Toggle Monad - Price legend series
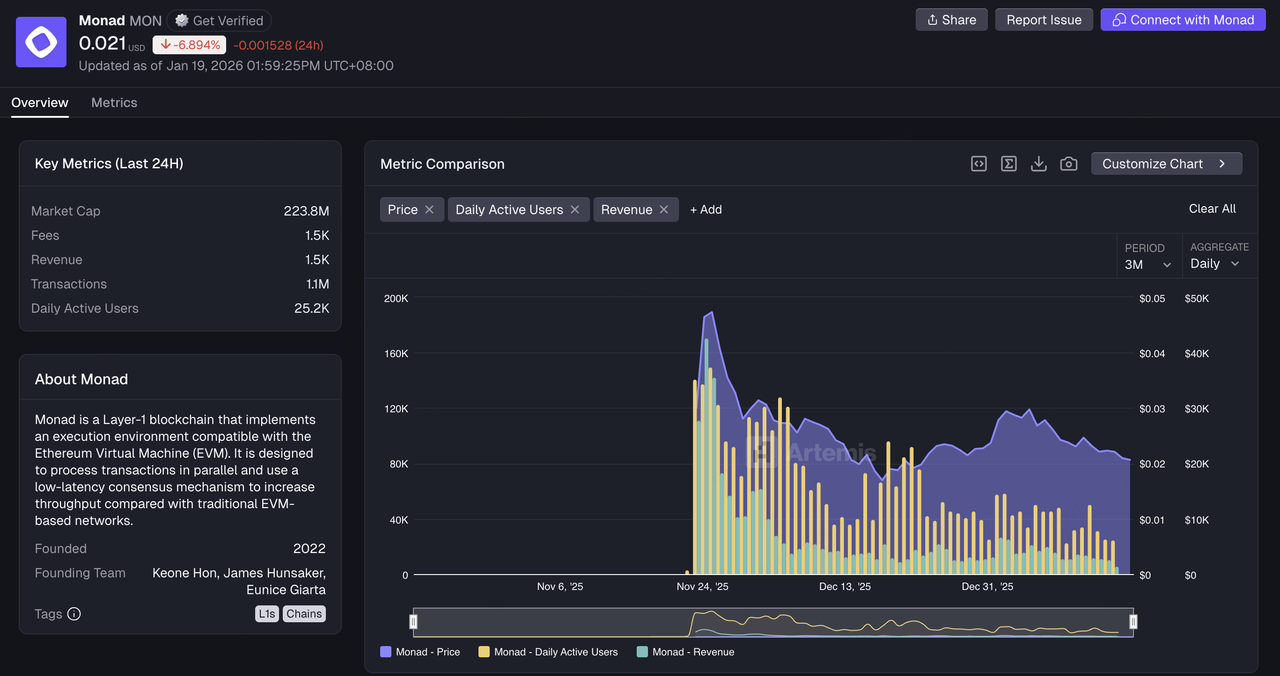Viewport: 1280px width, 676px height. pyautogui.click(x=420, y=652)
